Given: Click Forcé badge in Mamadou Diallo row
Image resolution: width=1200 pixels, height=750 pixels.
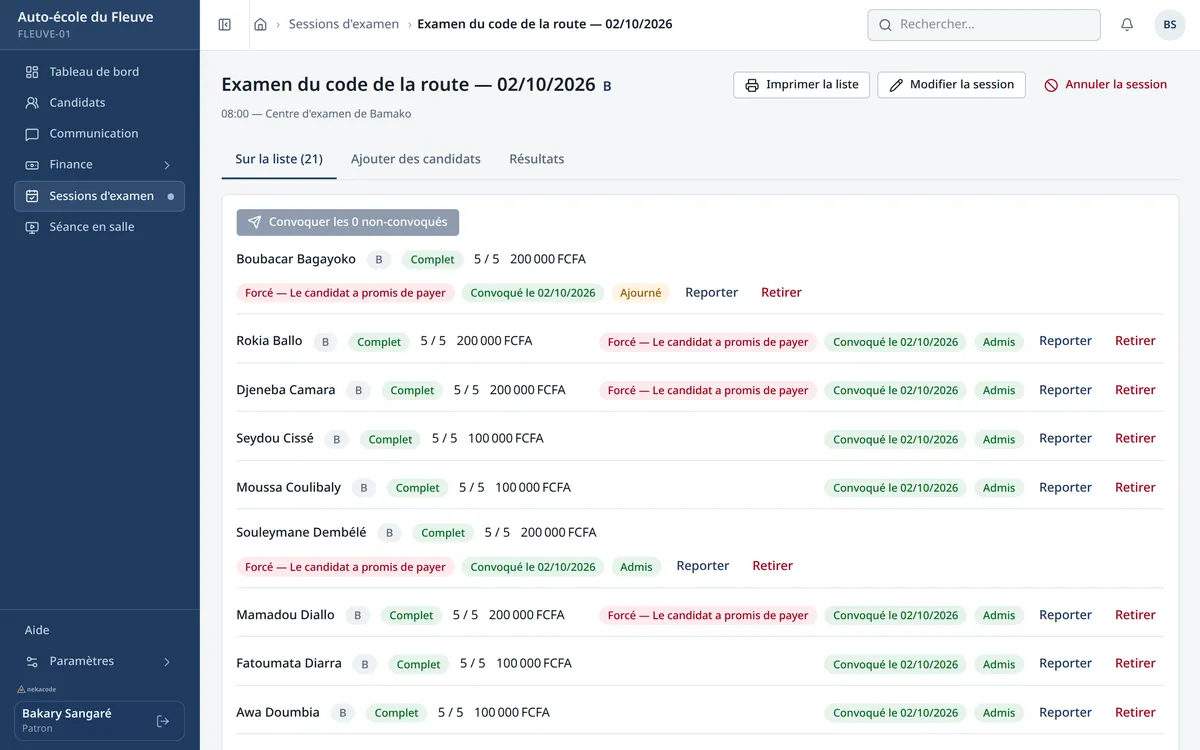Looking at the screenshot, I should (708, 615).
